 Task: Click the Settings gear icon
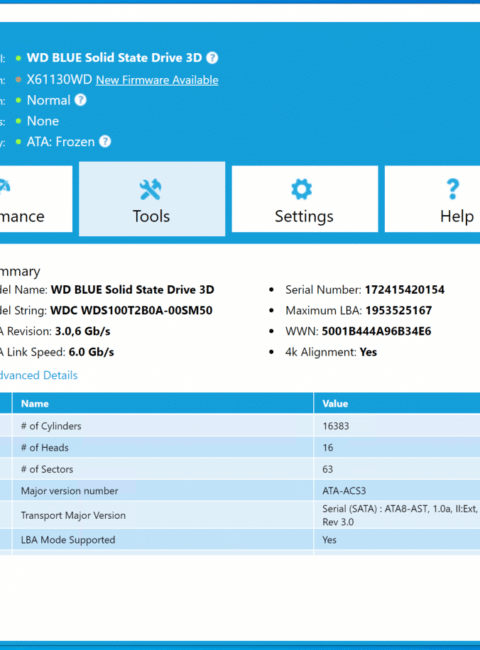[301, 189]
